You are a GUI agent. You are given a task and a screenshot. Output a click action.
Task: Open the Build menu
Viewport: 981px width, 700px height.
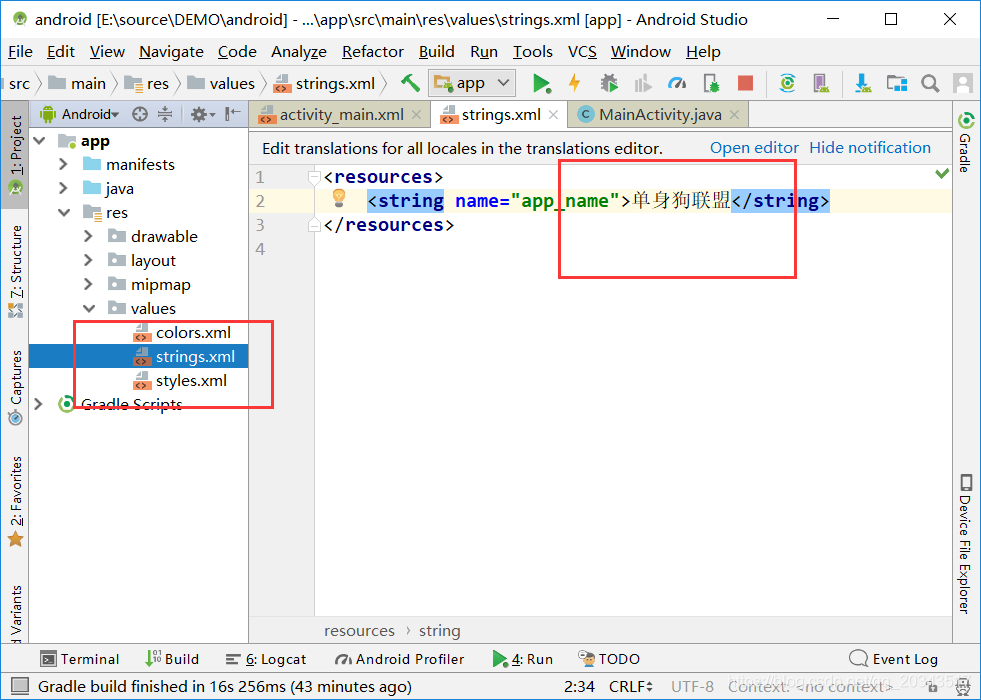pyautogui.click(x=437, y=51)
